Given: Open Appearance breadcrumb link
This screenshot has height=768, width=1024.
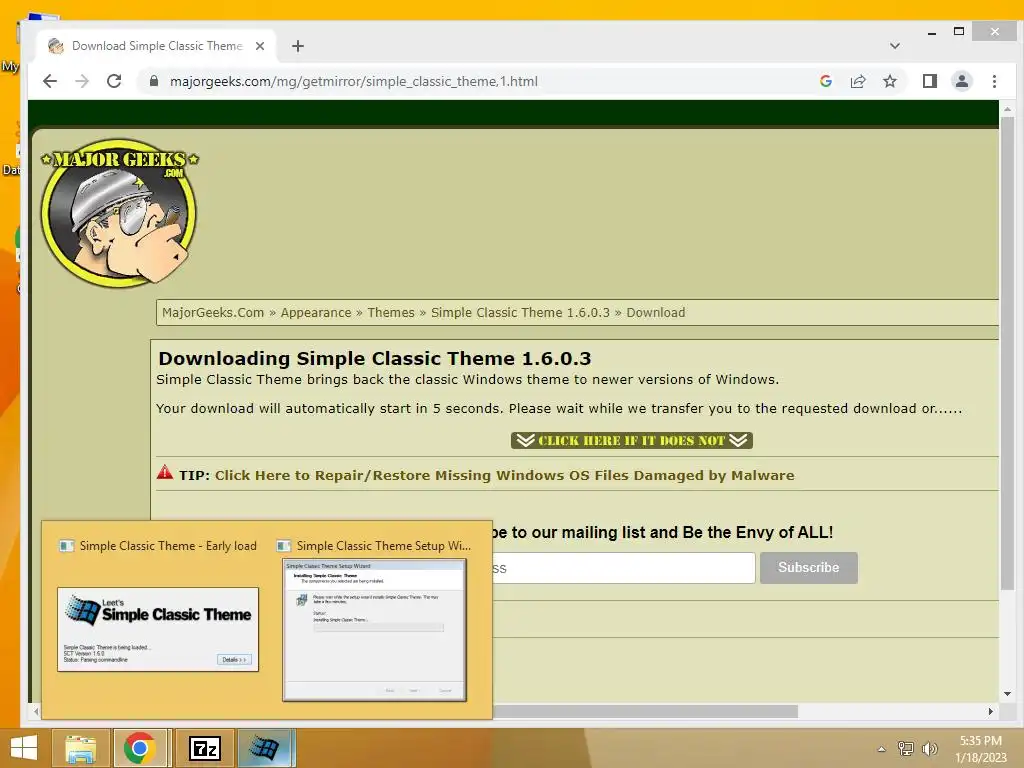Looking at the screenshot, I should coord(316,312).
